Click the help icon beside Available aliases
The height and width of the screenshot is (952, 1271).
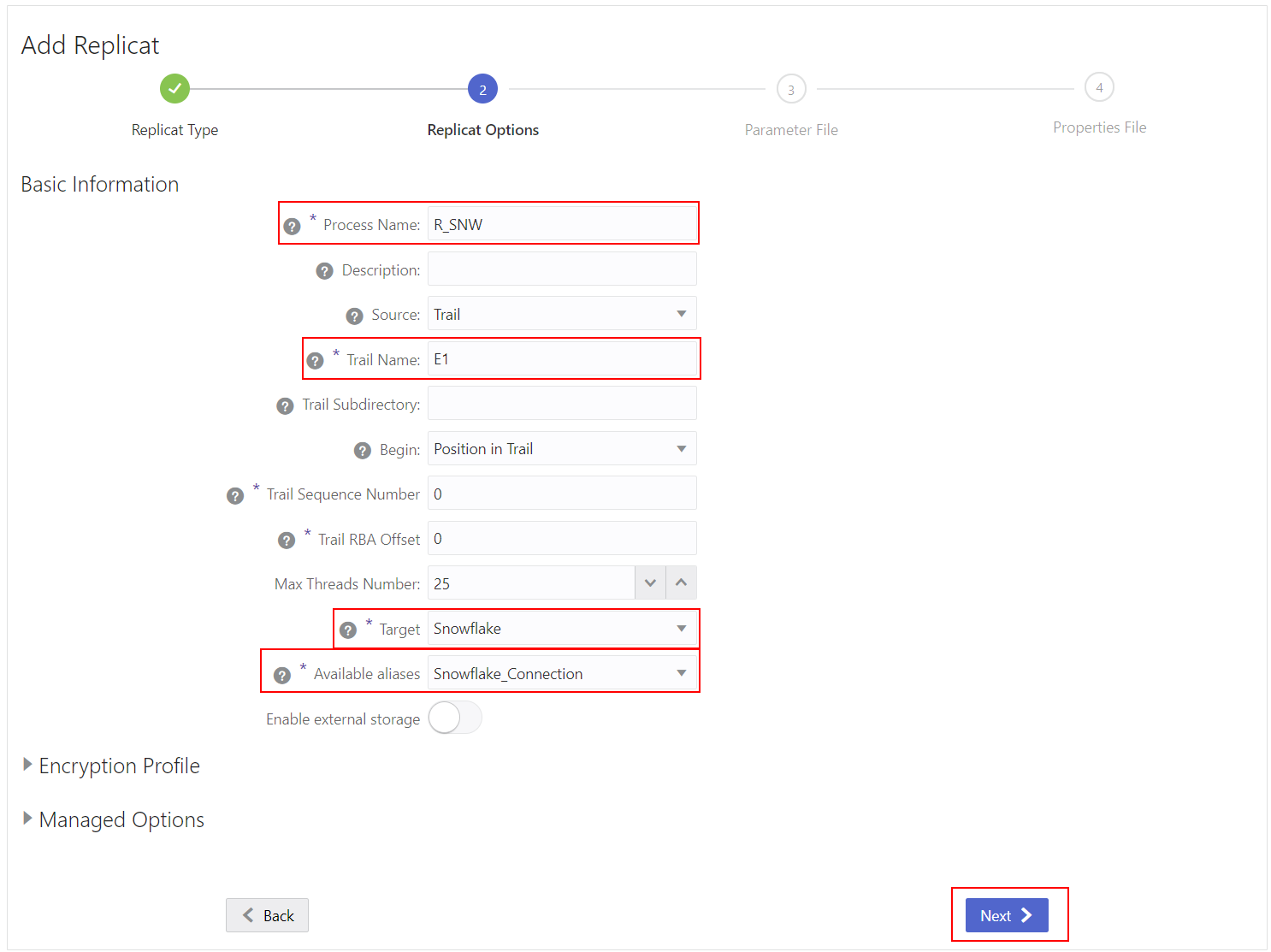282,675
